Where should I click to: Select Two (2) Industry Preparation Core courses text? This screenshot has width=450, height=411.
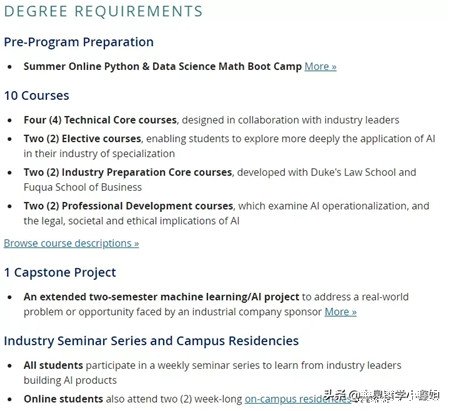[x=128, y=172]
